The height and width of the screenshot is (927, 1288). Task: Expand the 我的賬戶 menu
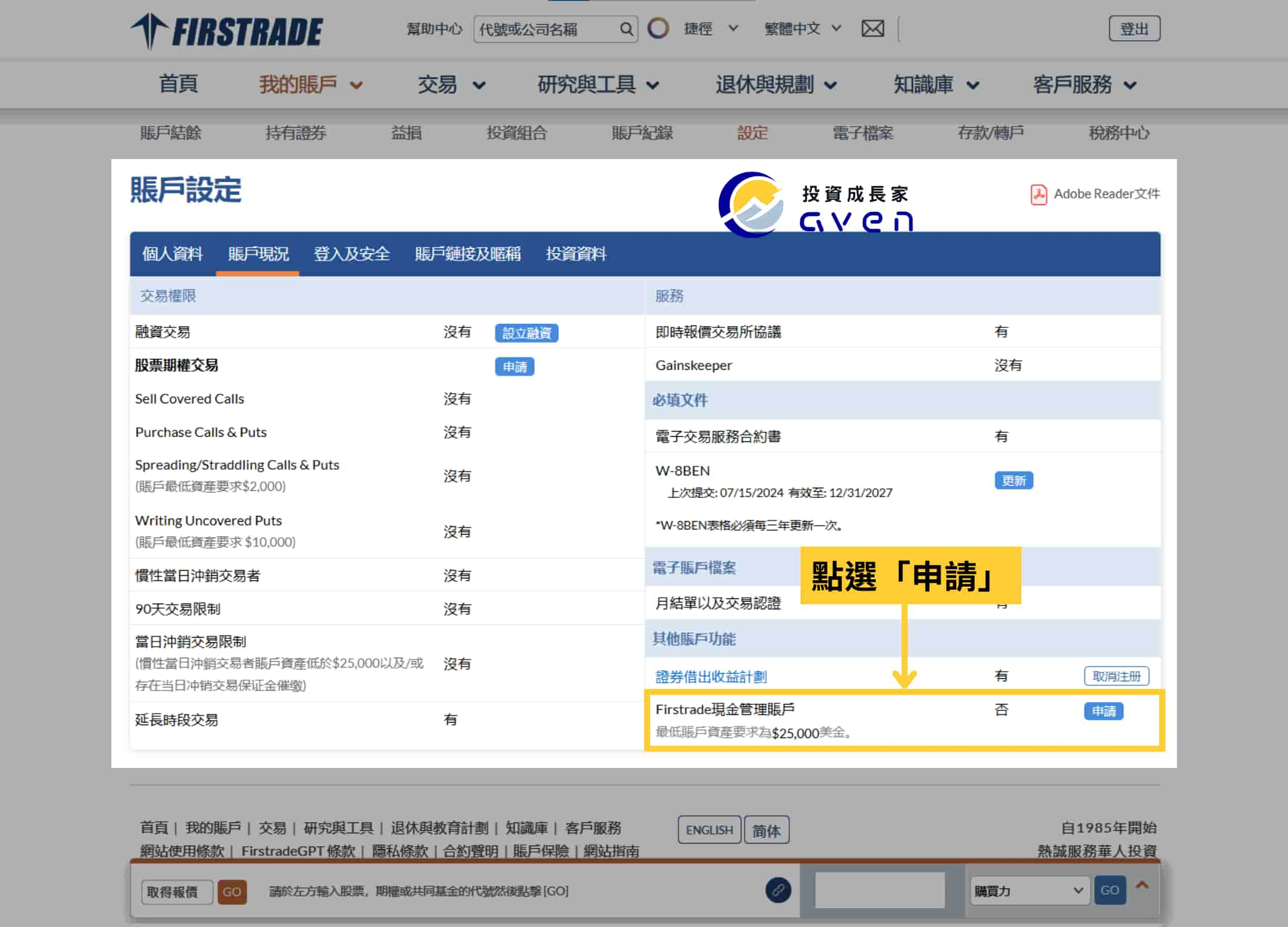311,84
